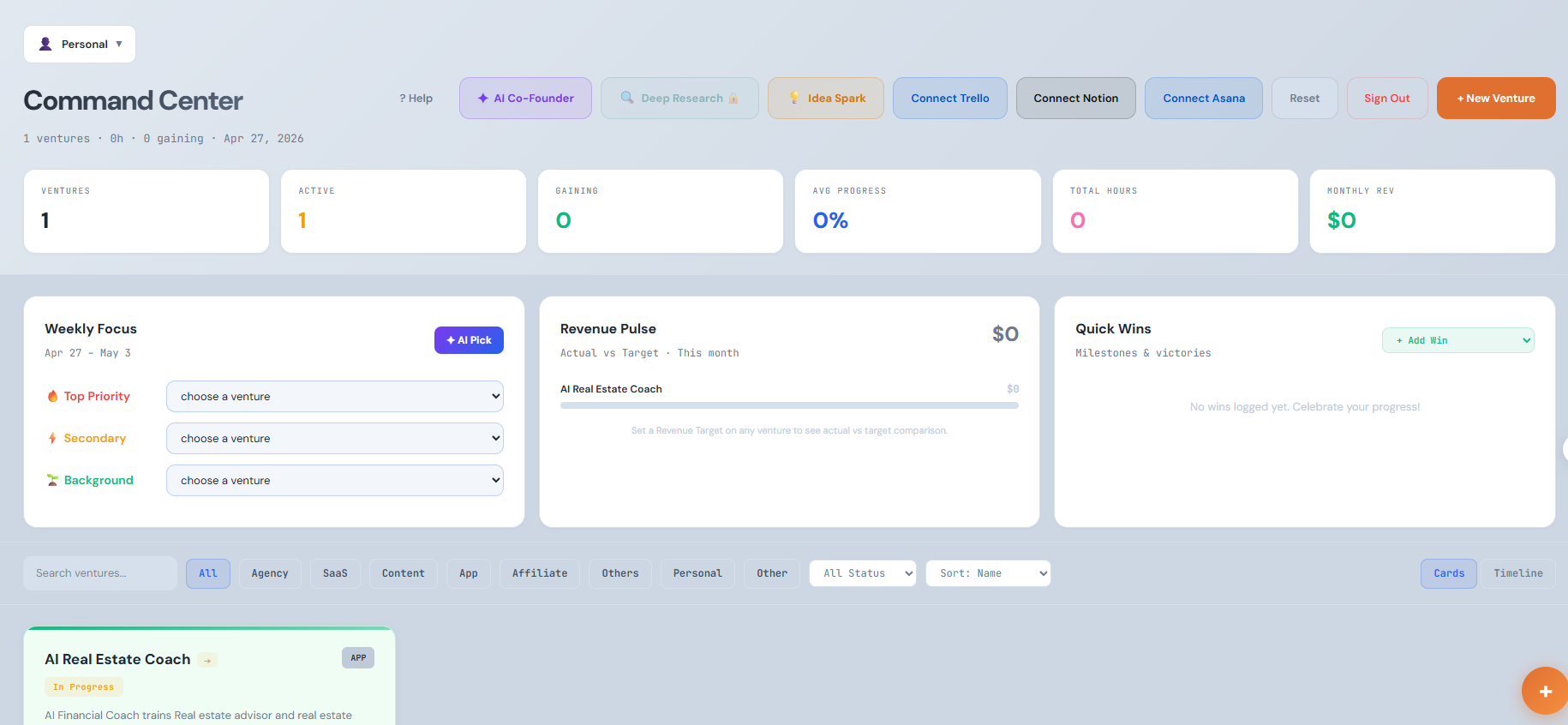Screen dimensions: 1568x725
Task: Click the lightning icon next to Secondary
Action: (x=52, y=438)
